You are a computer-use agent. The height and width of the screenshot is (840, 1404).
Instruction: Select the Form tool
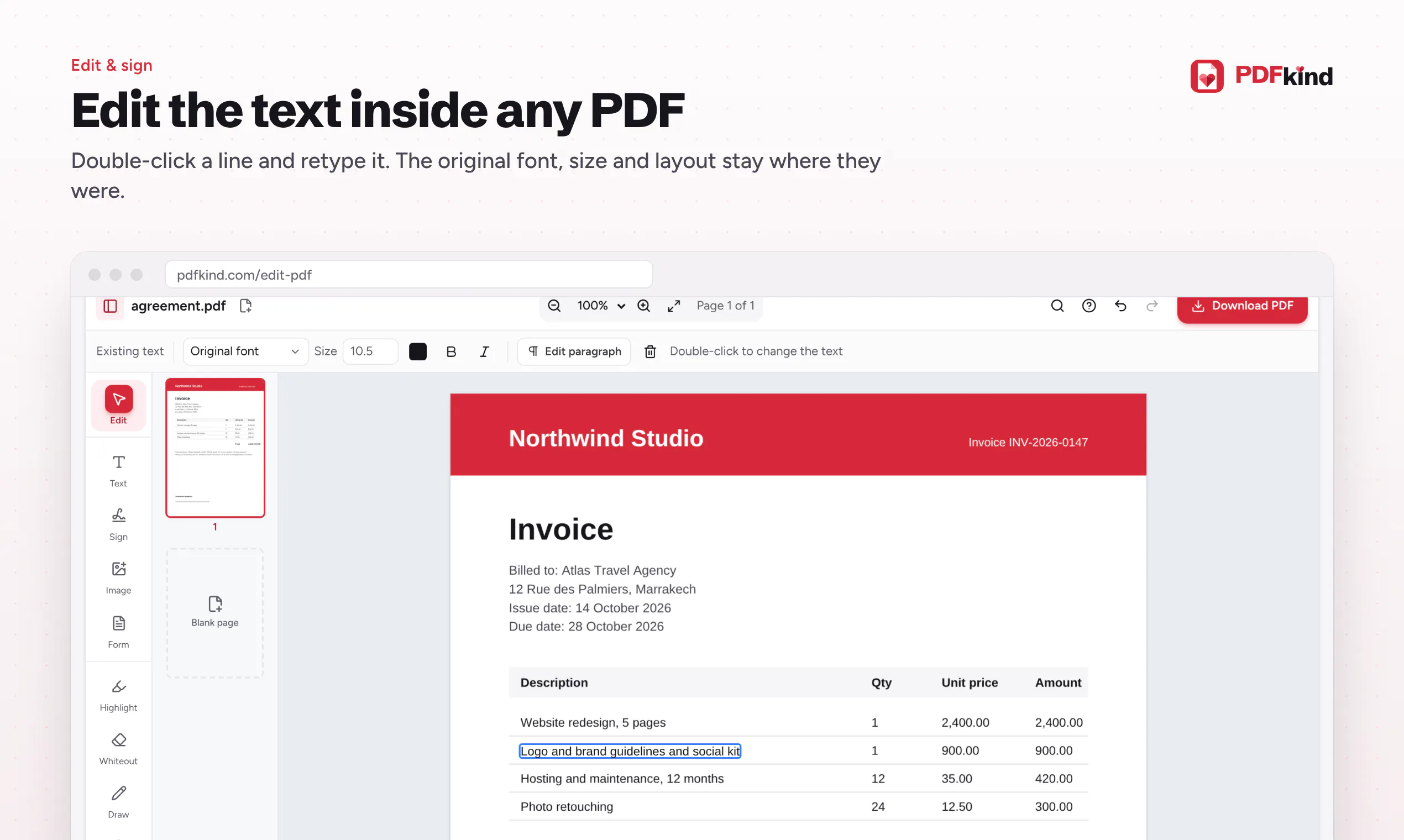tap(118, 632)
